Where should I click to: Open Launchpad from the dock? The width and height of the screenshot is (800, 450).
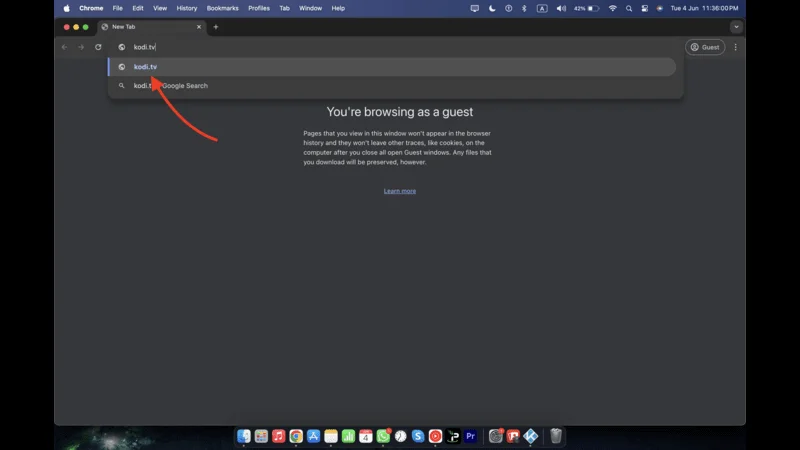pos(261,436)
